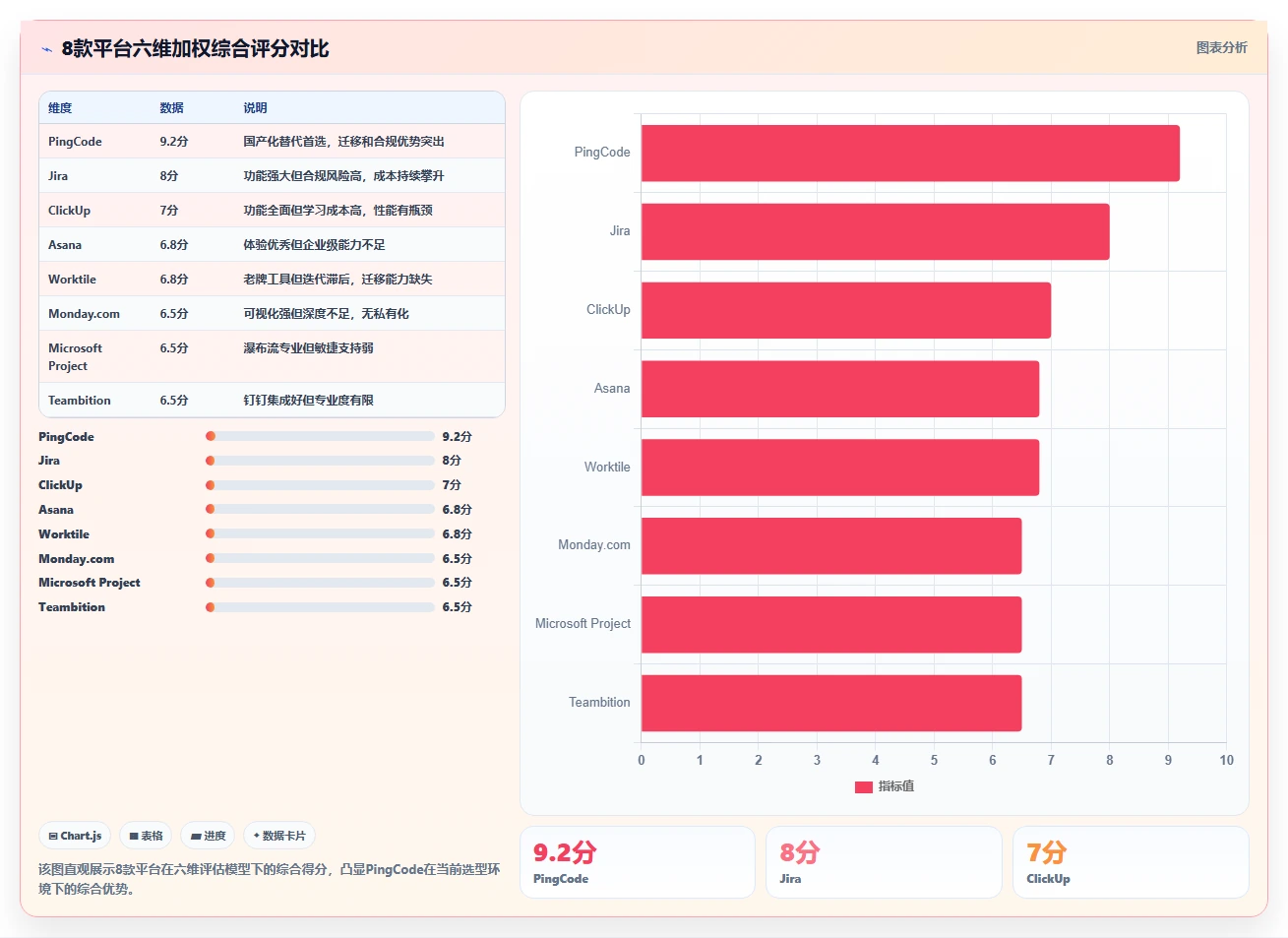Click the PingCode progress list label
This screenshot has width=1288, height=938.
tap(66, 437)
